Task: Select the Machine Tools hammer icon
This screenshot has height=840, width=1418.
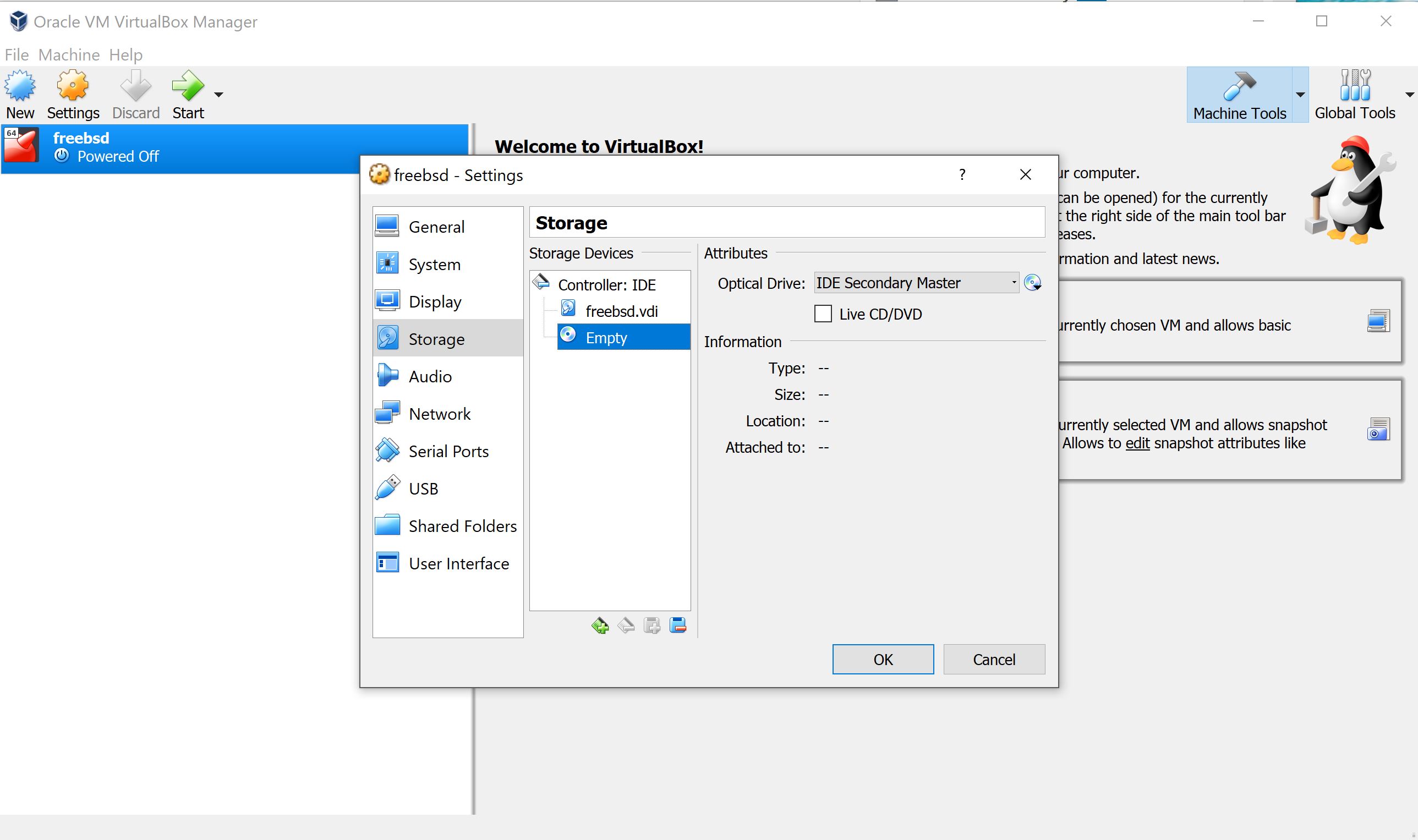Action: (x=1239, y=86)
